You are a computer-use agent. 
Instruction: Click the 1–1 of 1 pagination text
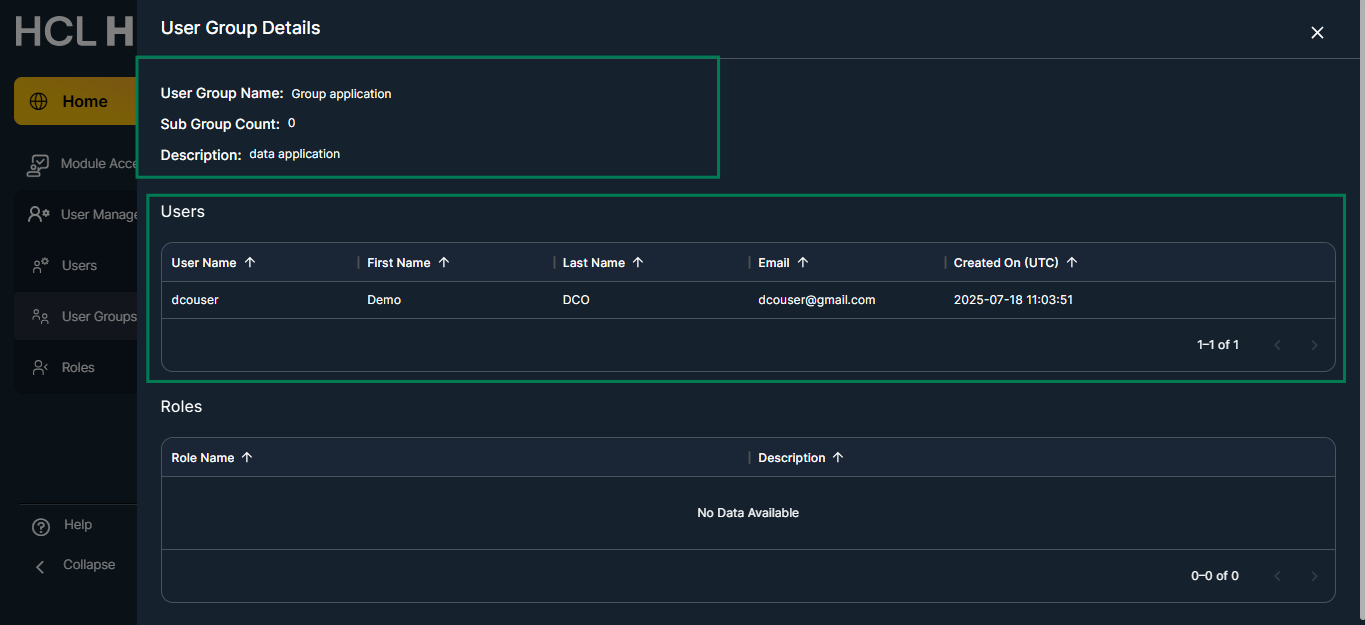pyautogui.click(x=1218, y=345)
